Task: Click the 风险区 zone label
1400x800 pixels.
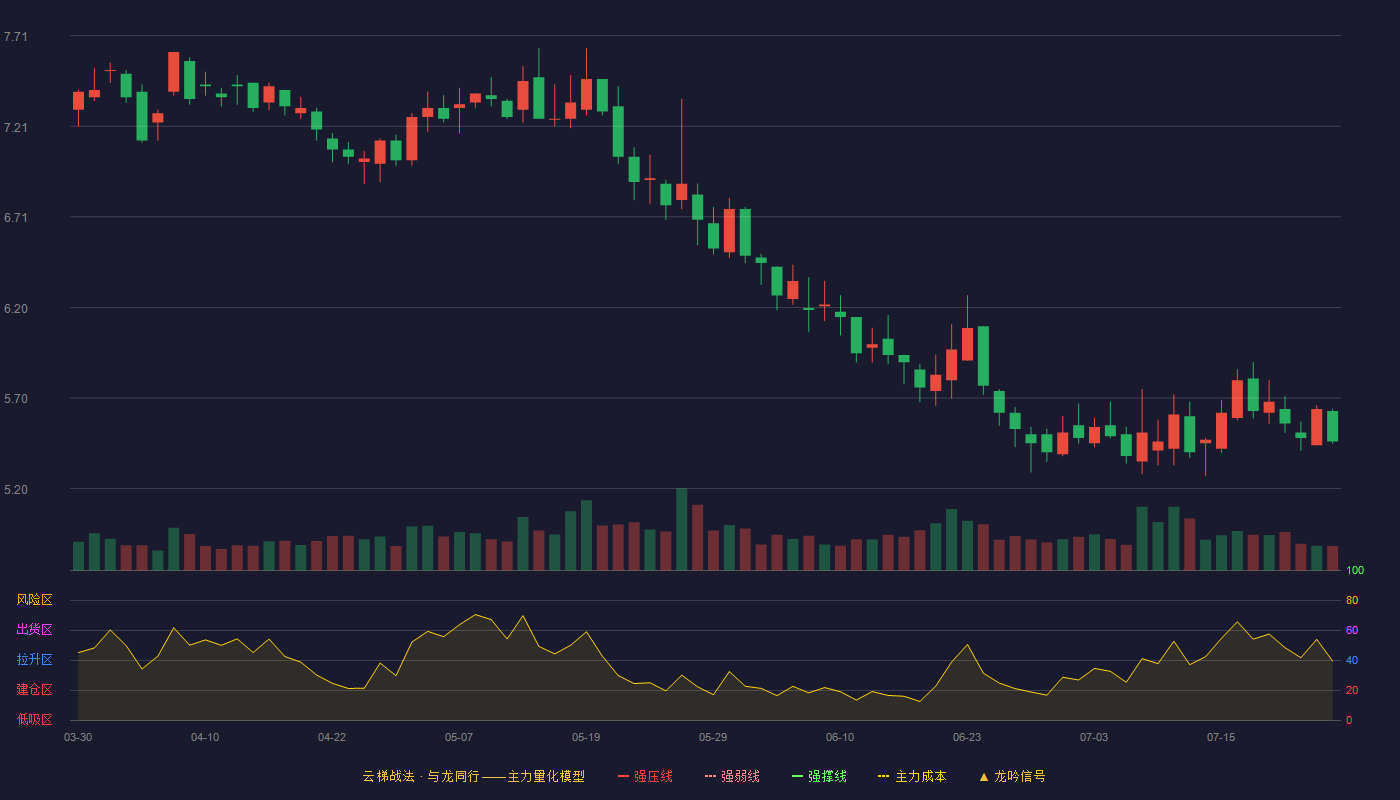Action: coord(34,600)
